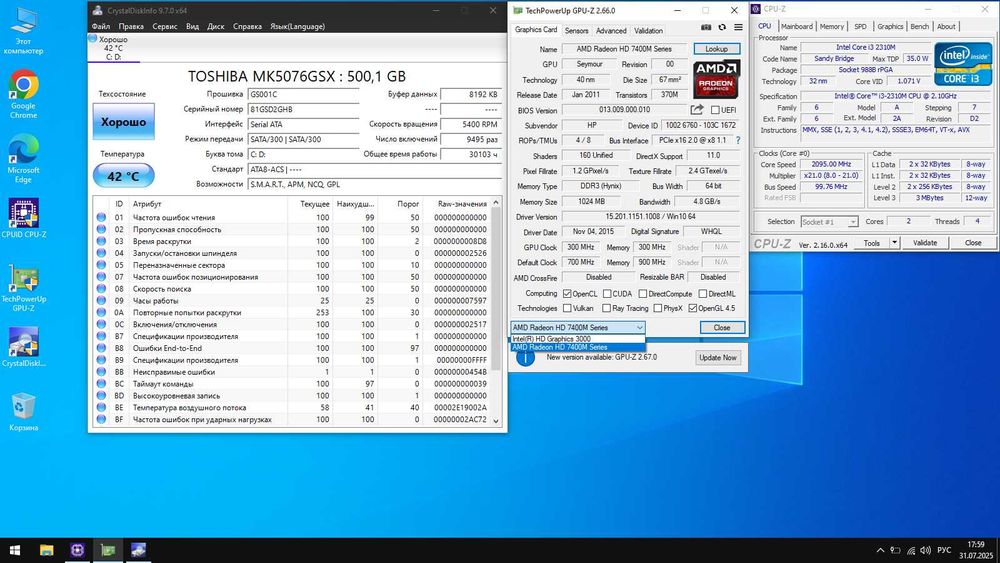The image size is (1000, 563).
Task: Open the Язык(Language) menu
Action: 297,27
